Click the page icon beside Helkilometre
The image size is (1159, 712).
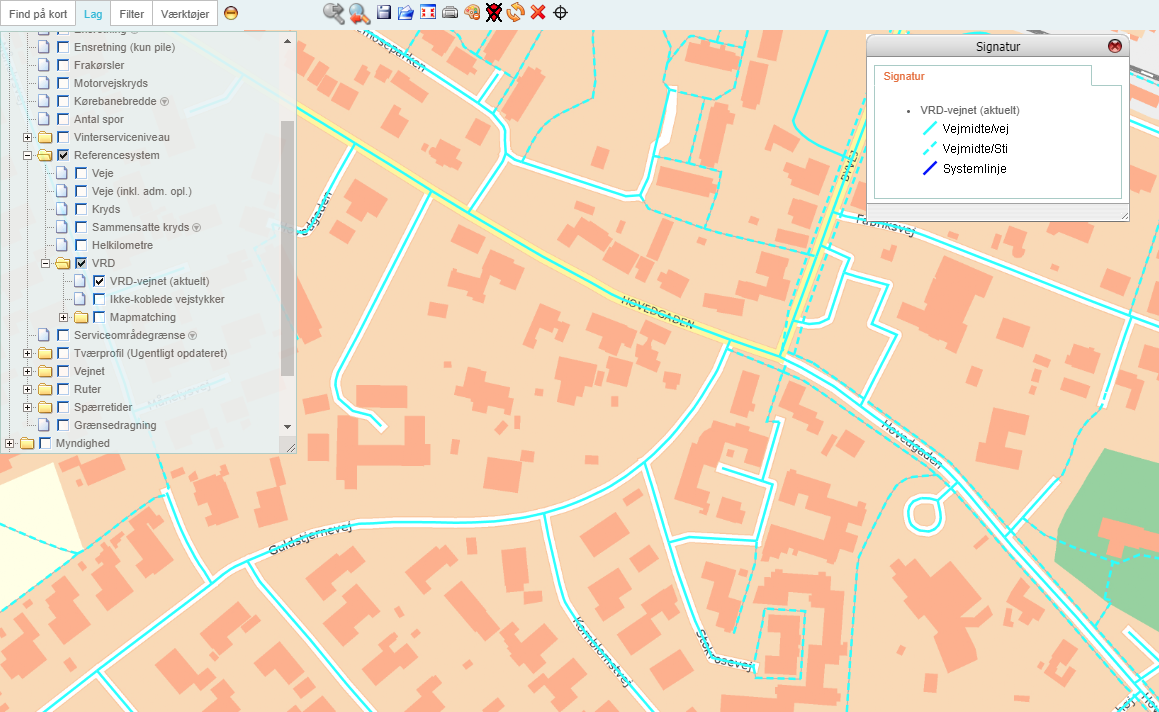(x=62, y=245)
